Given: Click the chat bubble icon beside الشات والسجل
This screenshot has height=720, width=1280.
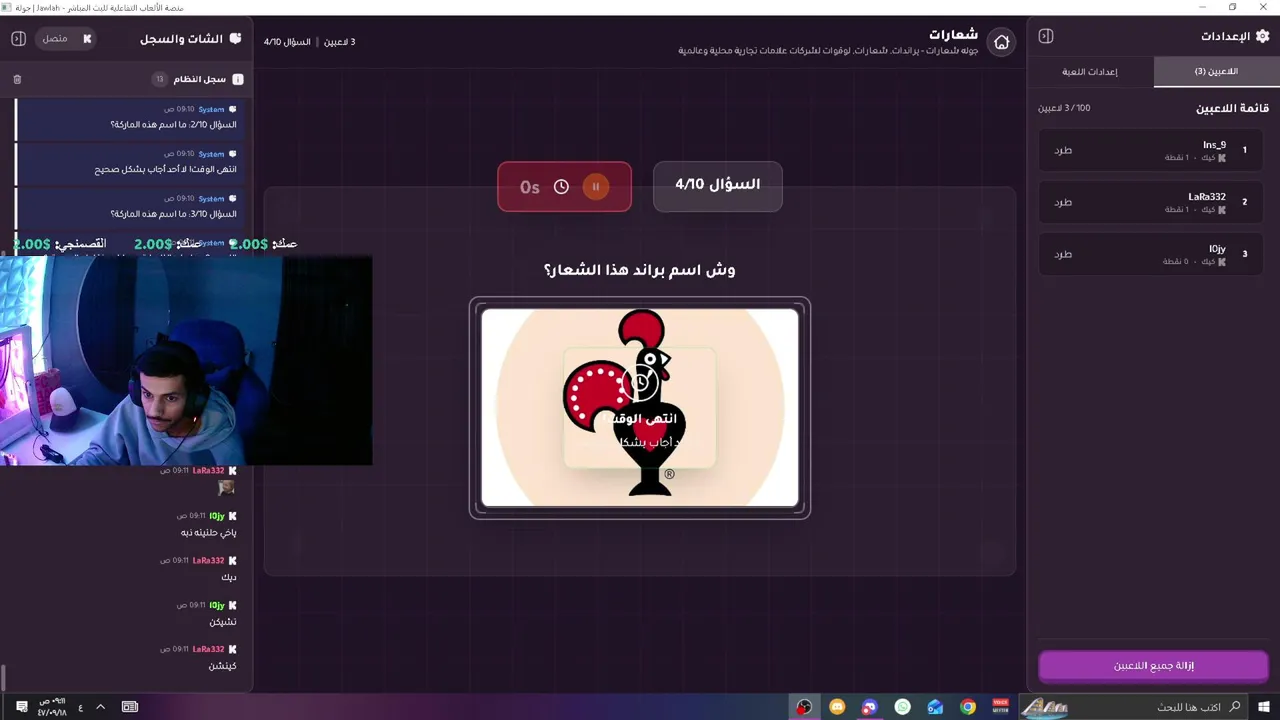Looking at the screenshot, I should point(236,39).
